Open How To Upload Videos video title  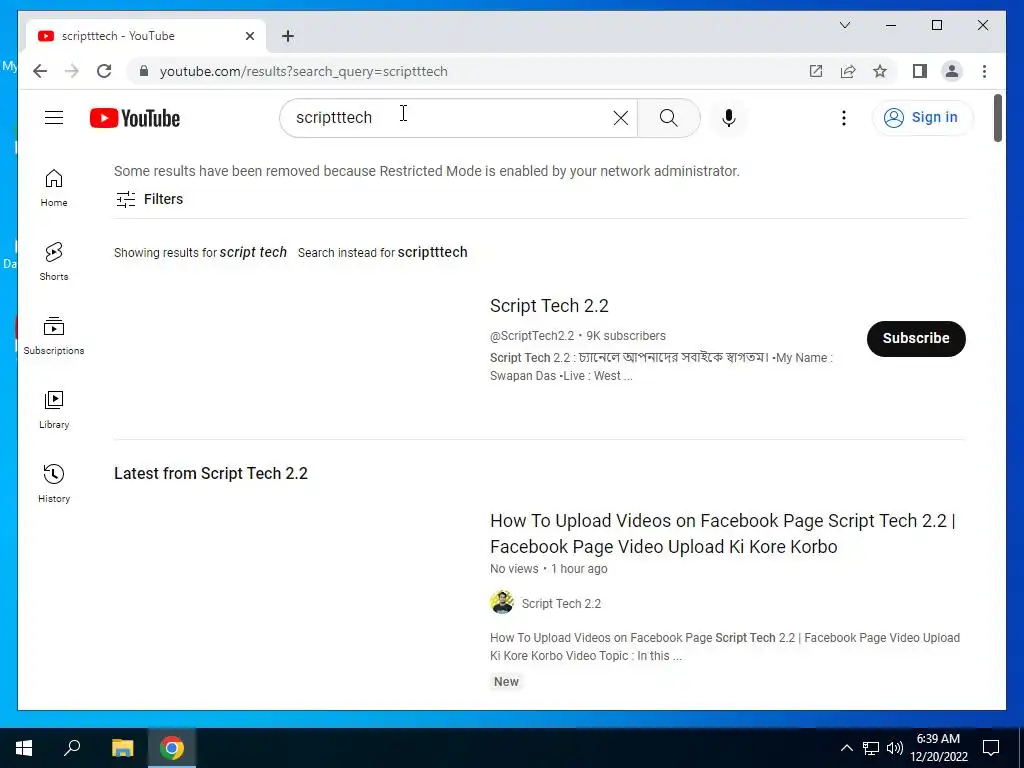(x=722, y=534)
